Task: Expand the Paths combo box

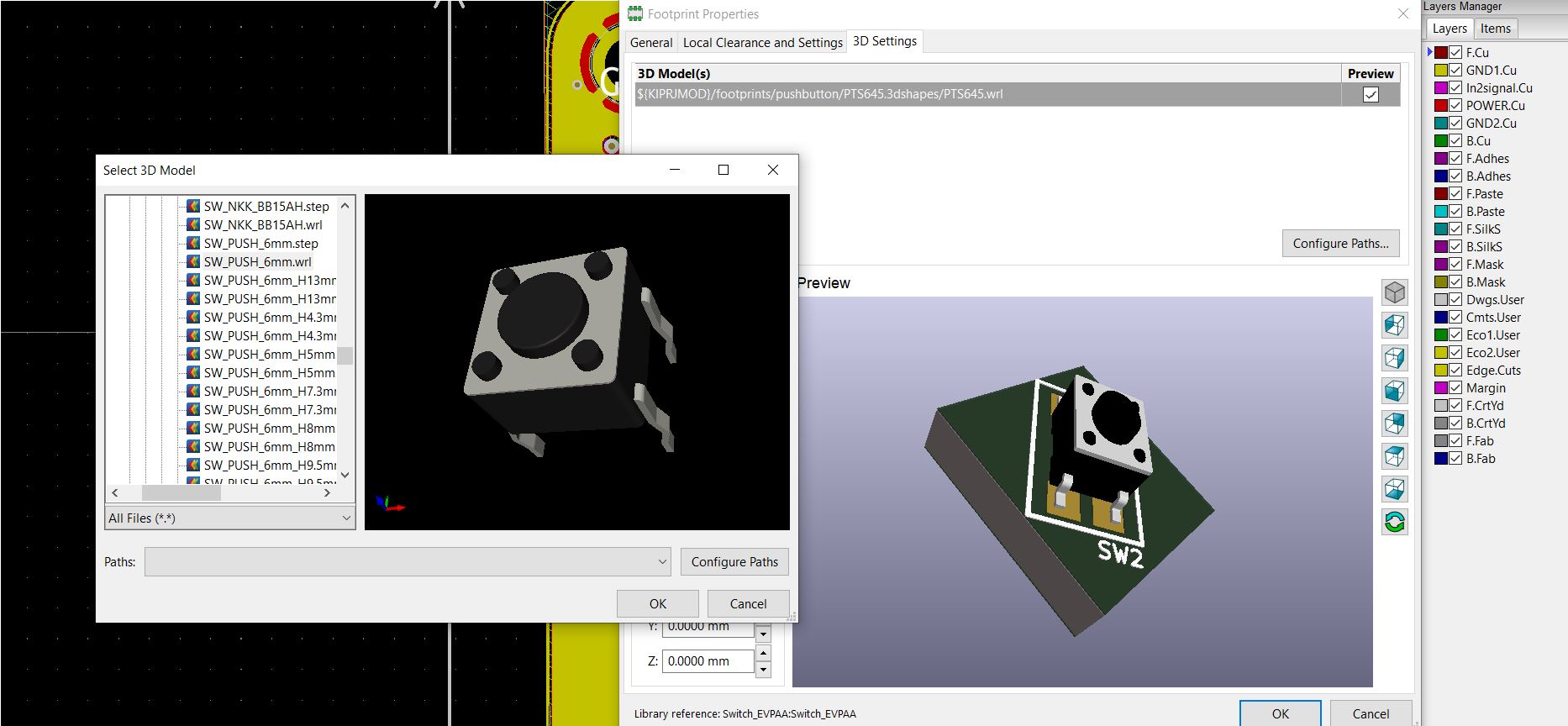Action: (x=662, y=562)
